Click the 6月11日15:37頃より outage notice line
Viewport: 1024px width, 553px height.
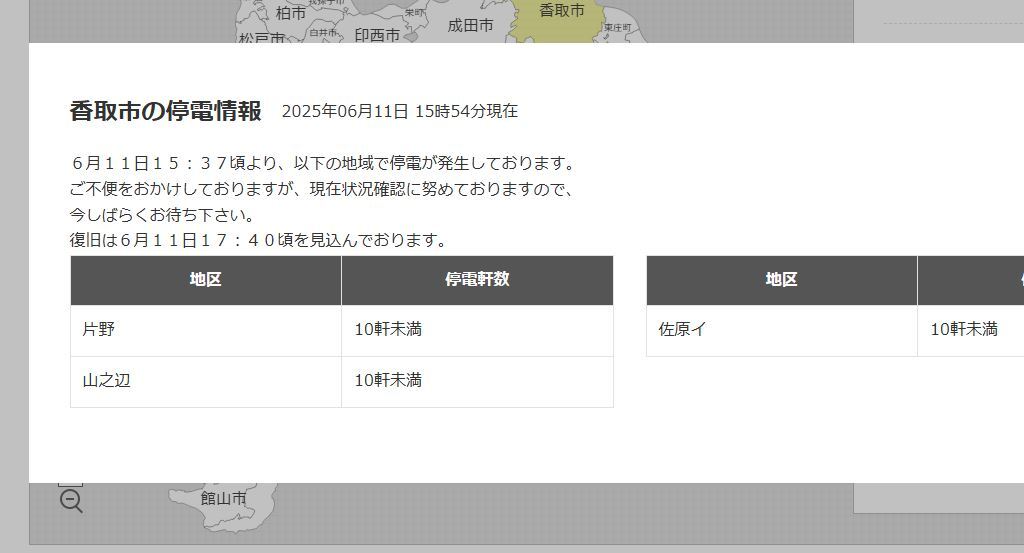pos(325,163)
